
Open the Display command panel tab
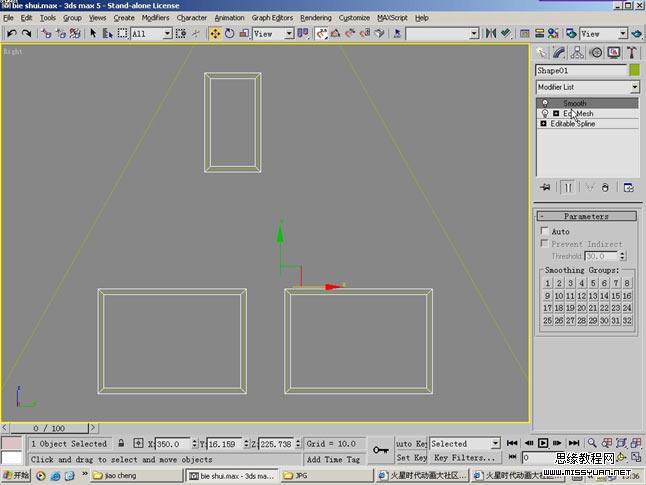pyautogui.click(x=614, y=52)
